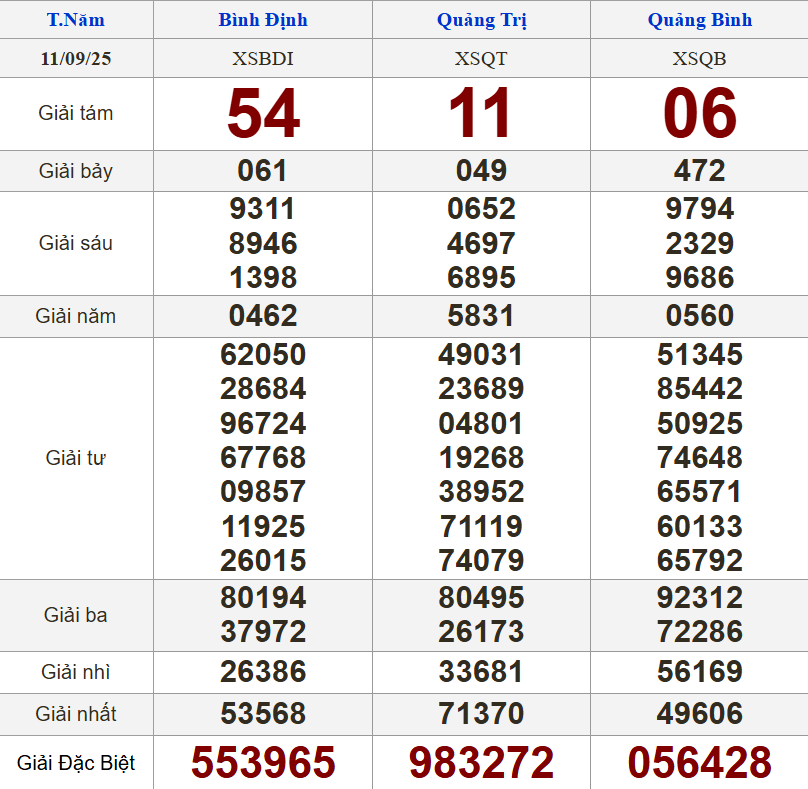Click the date 11/09/25 cell
Viewport: 808px width, 789px height.
click(x=76, y=59)
